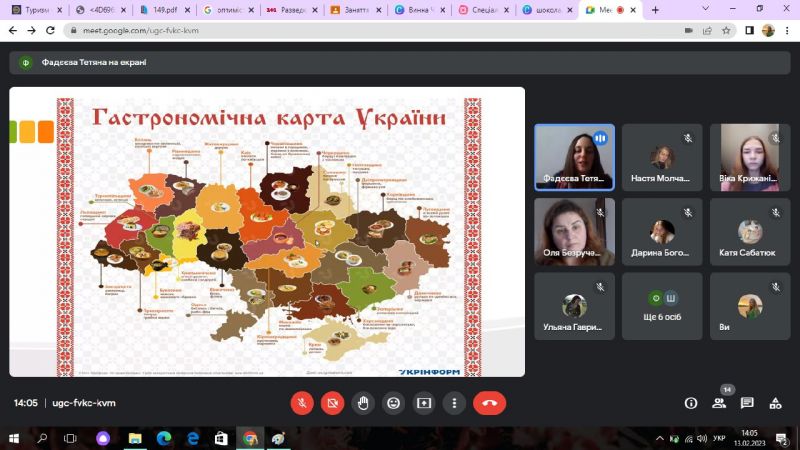Select Віка Крижані... video tile
The height and width of the screenshot is (450, 800).
pyautogui.click(x=750, y=157)
